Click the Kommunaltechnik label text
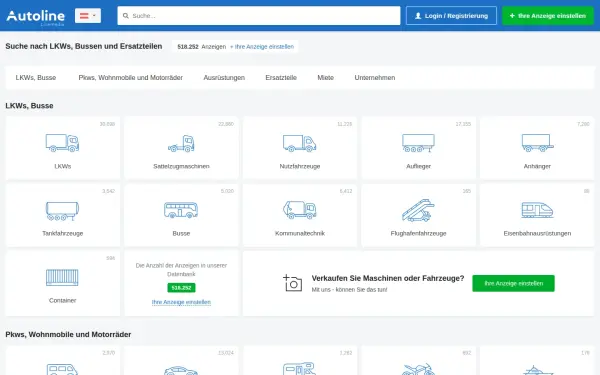The image size is (600, 375). pyautogui.click(x=300, y=233)
